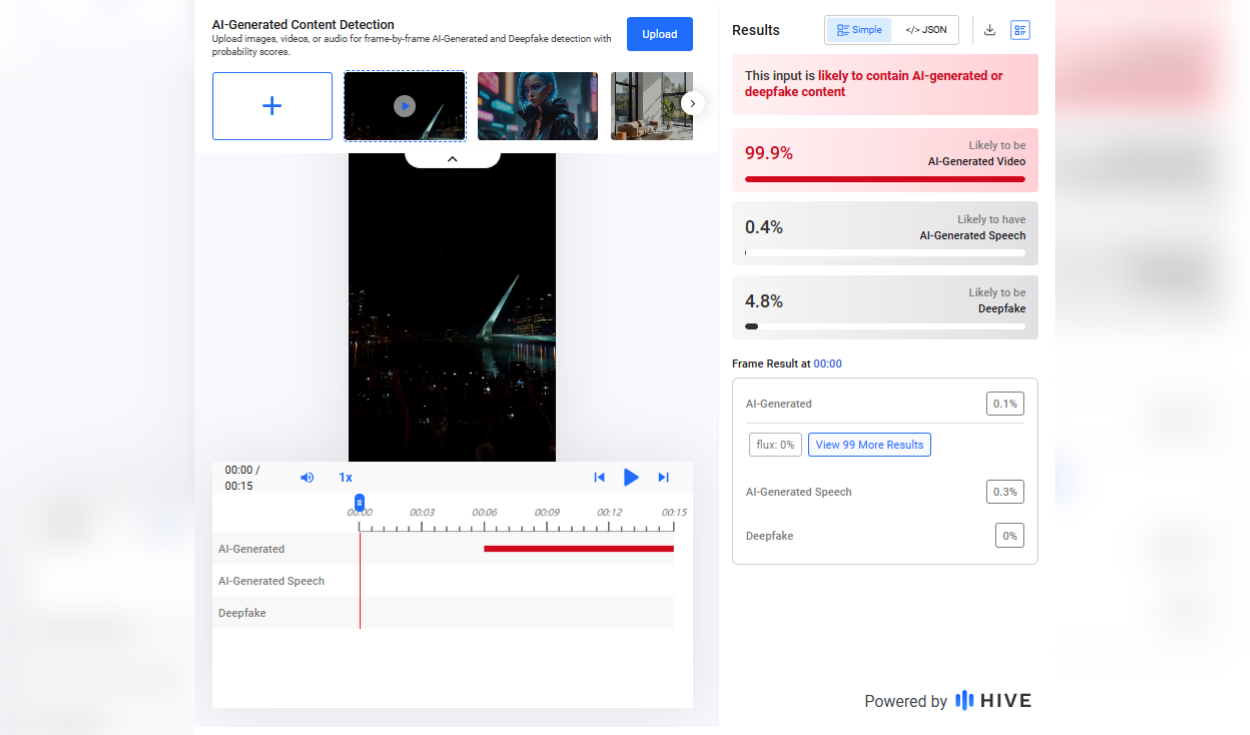Collapse the thumbnail strip with chevron
This screenshot has width=1250, height=735.
pyautogui.click(x=452, y=159)
